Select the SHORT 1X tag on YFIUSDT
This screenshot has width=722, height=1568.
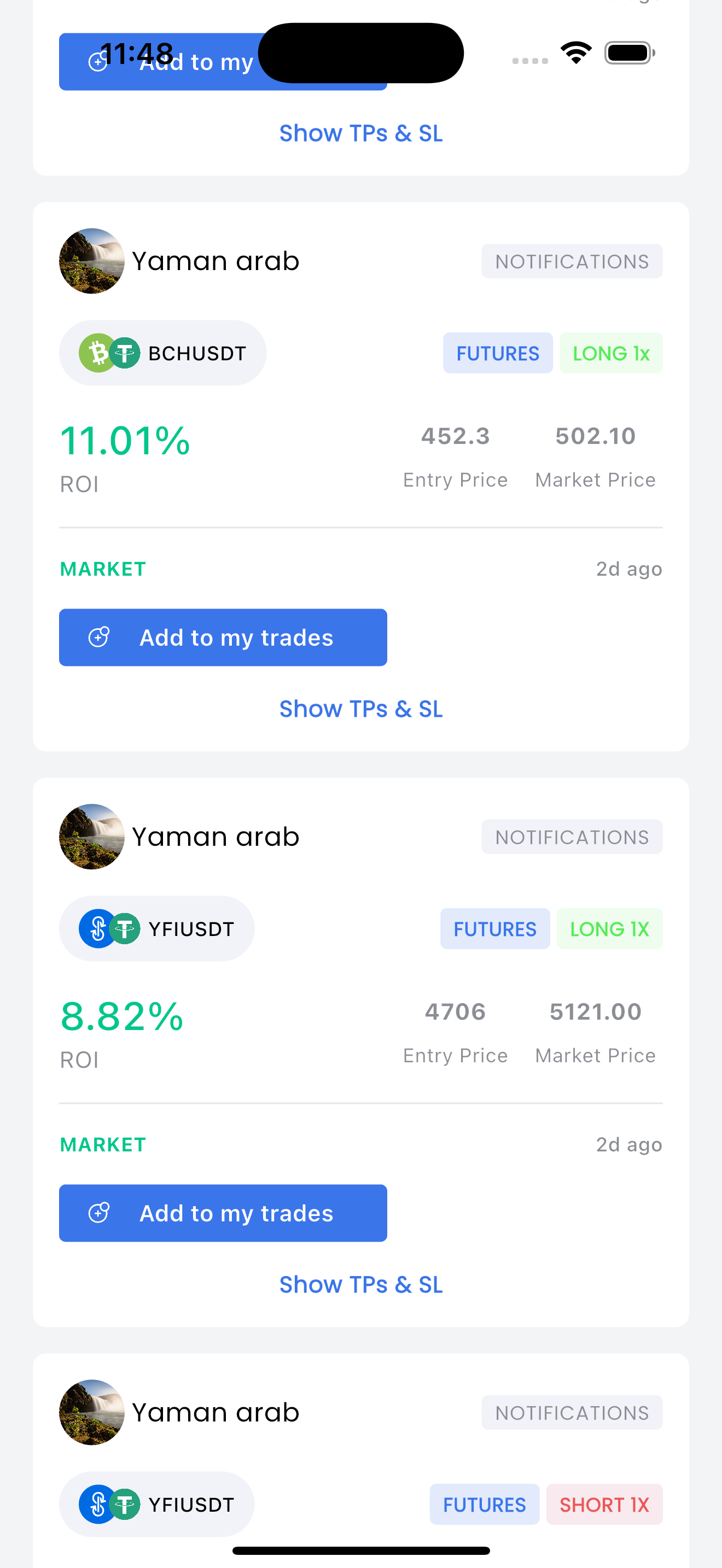604,1505
